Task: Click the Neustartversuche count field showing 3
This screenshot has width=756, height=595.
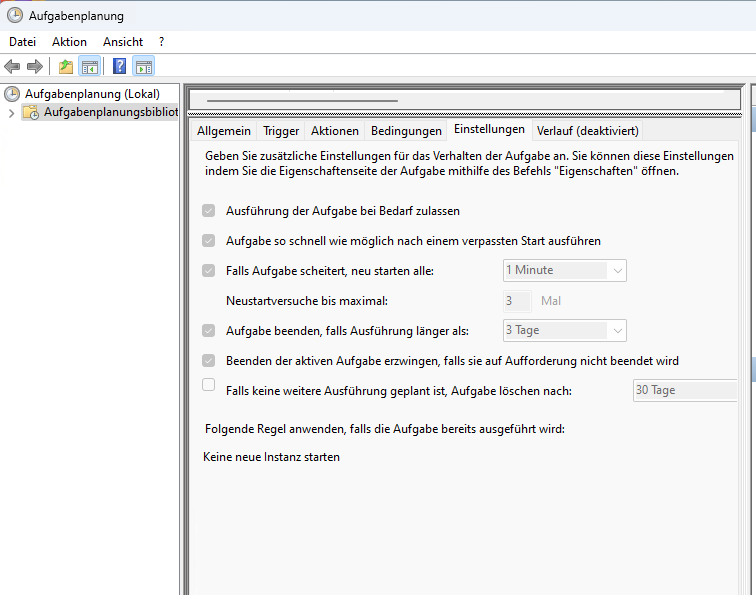Action: (x=517, y=301)
